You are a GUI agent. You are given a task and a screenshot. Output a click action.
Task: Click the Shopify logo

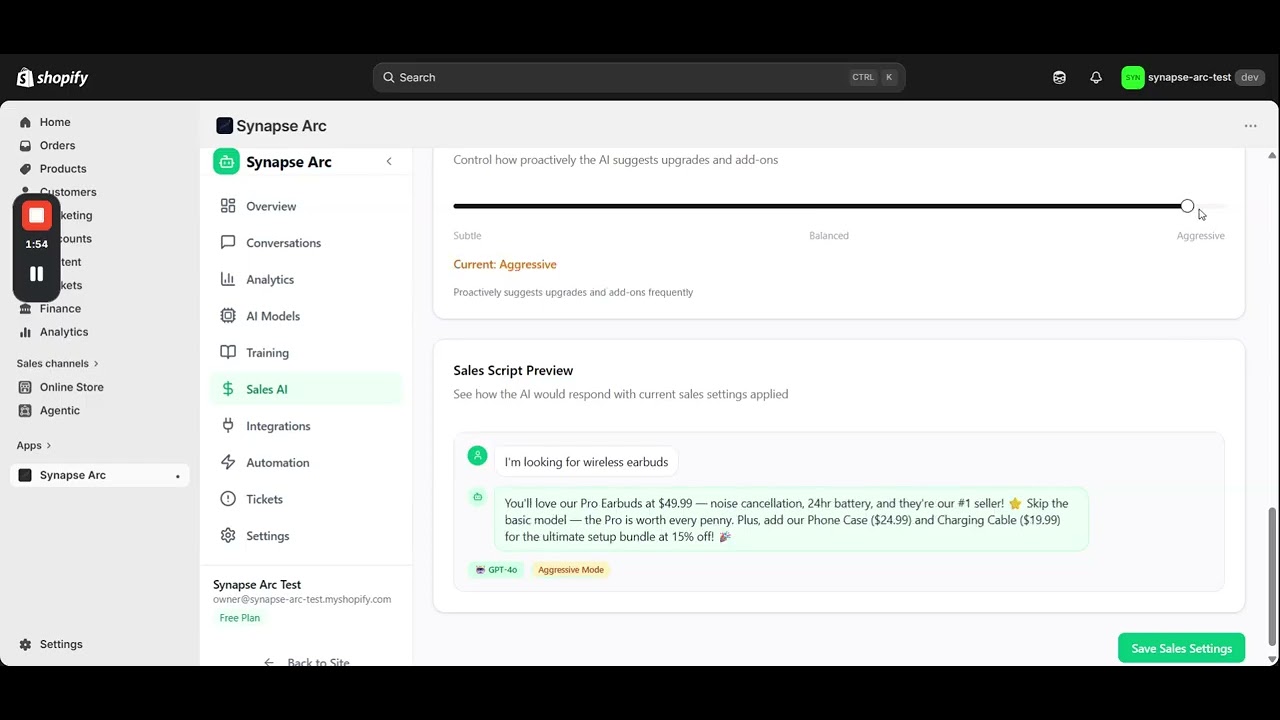click(52, 77)
